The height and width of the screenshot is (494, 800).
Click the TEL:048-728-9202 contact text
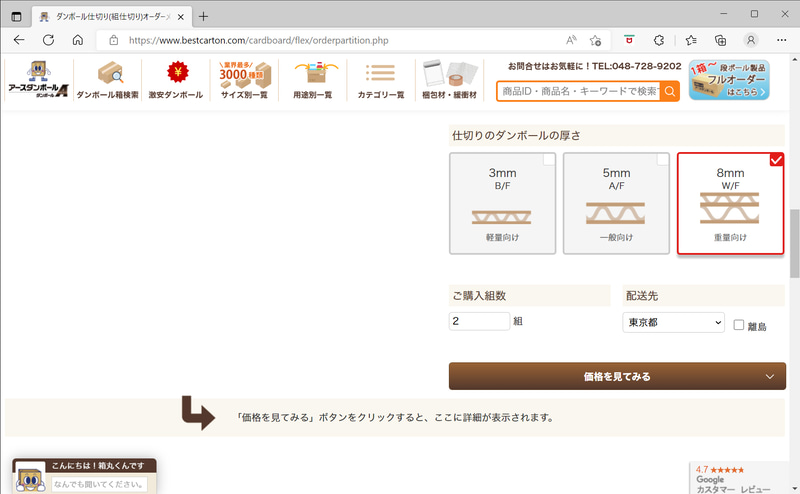pos(636,66)
